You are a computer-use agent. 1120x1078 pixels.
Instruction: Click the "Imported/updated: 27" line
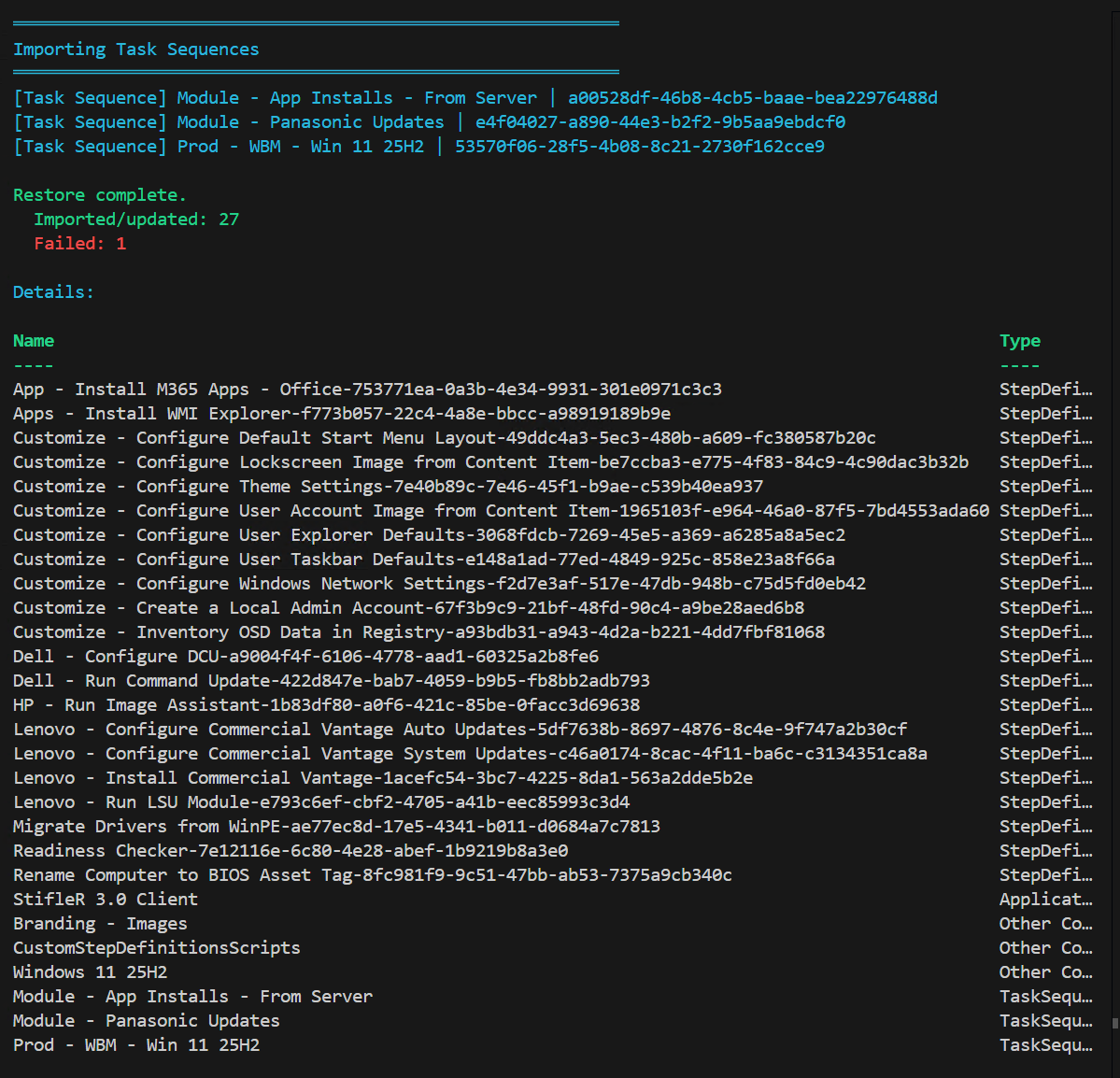136,220
